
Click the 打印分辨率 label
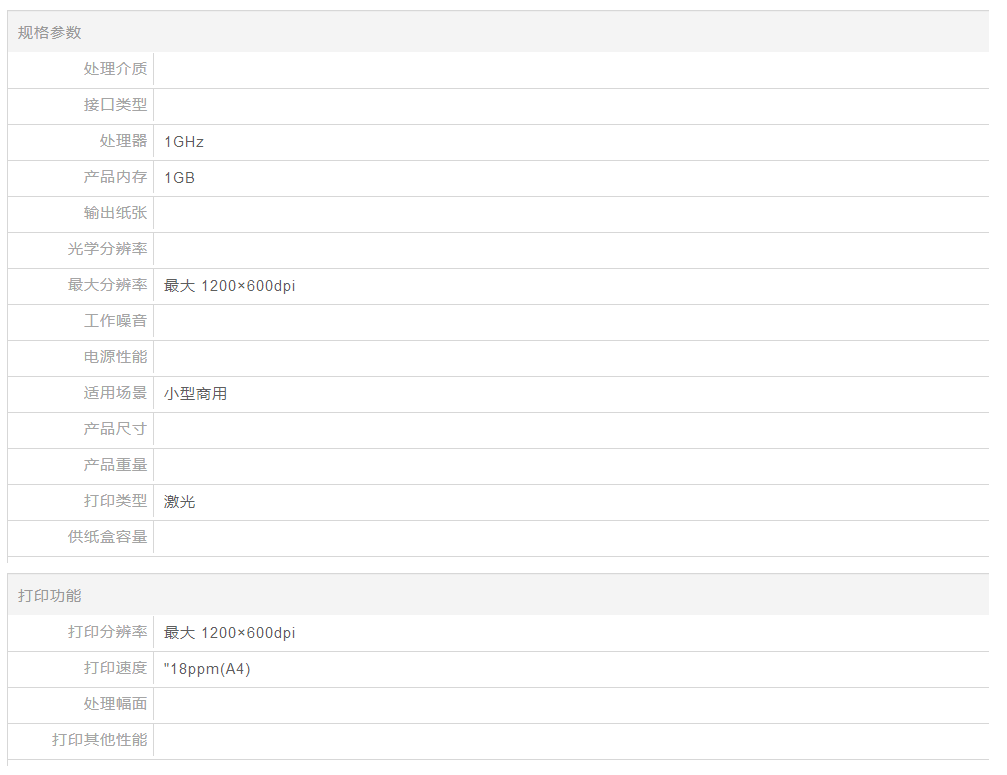click(107, 632)
